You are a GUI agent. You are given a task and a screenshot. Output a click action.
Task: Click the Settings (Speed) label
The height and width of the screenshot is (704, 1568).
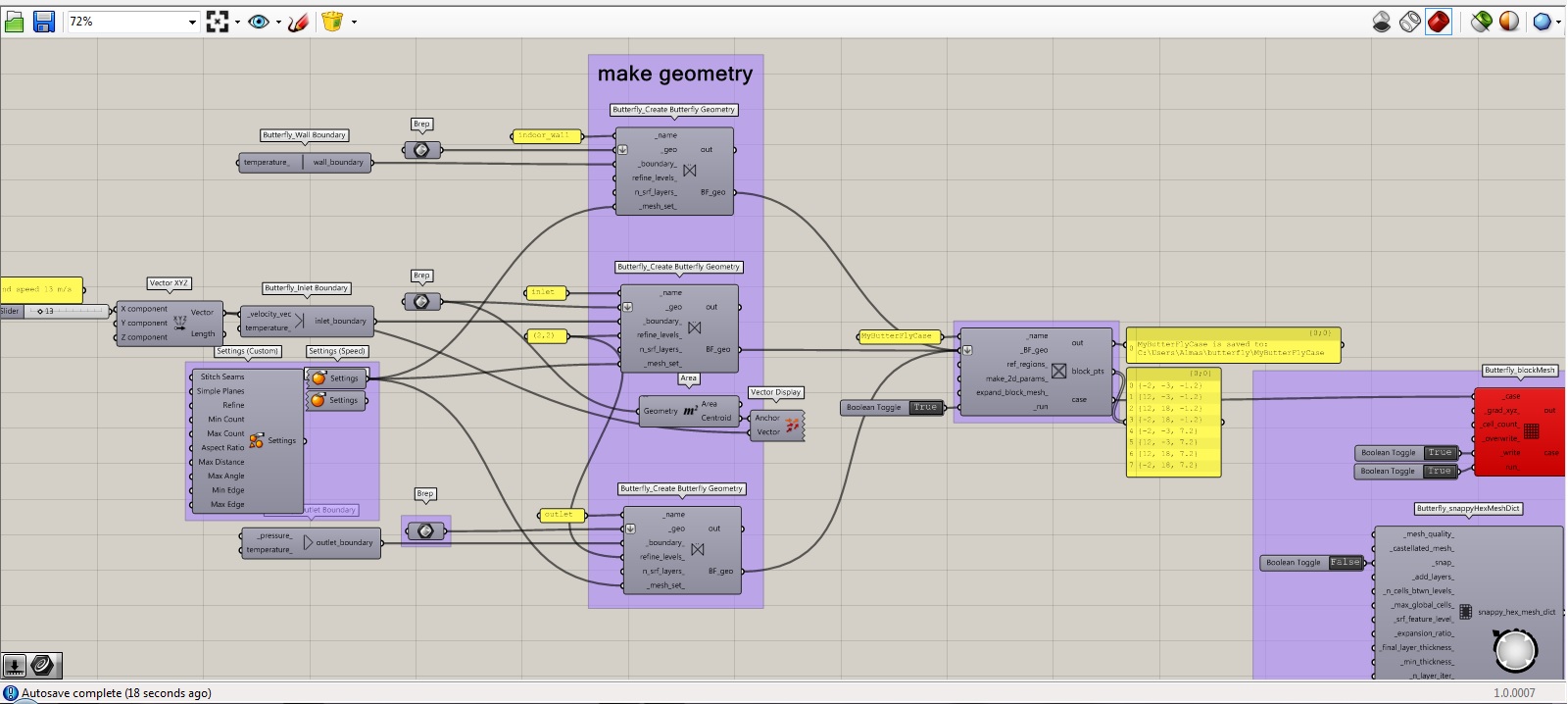pos(337,351)
